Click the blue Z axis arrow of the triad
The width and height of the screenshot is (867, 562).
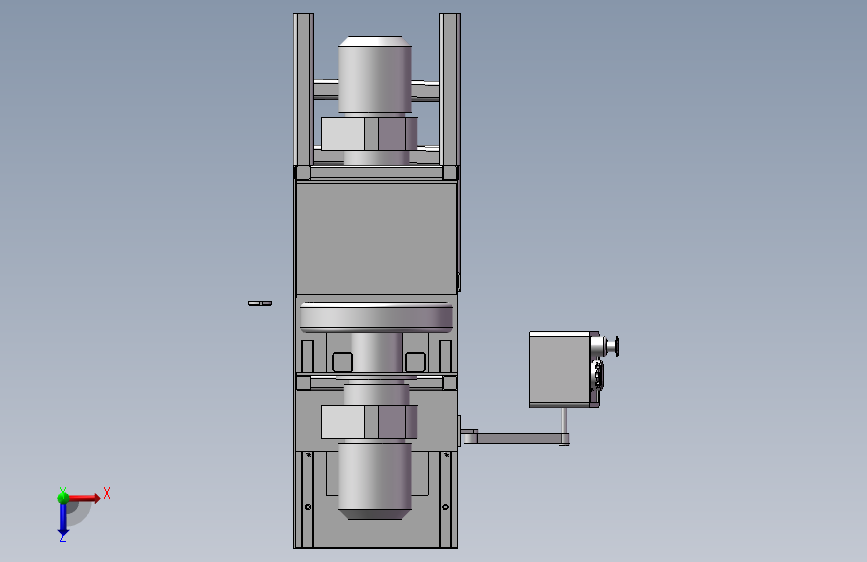(x=63, y=519)
